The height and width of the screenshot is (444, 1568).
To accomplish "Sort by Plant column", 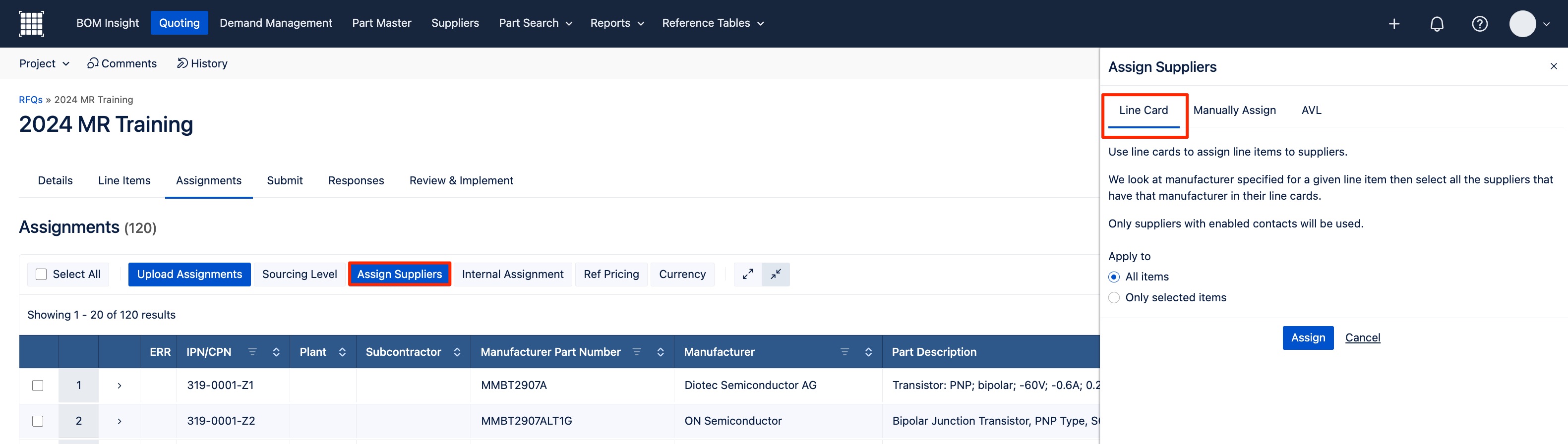I will click(x=342, y=351).
